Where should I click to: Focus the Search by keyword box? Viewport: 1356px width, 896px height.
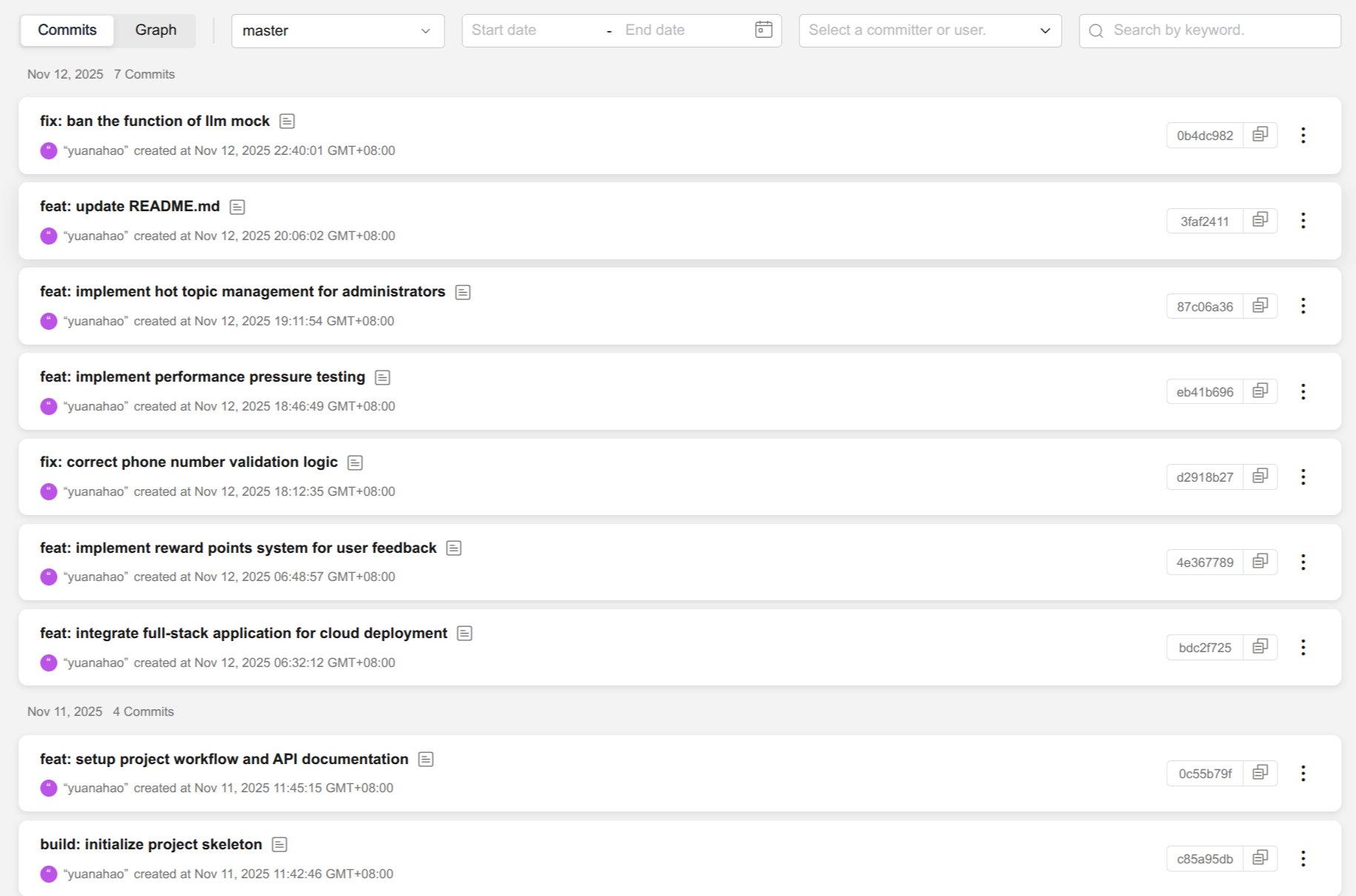(1210, 31)
